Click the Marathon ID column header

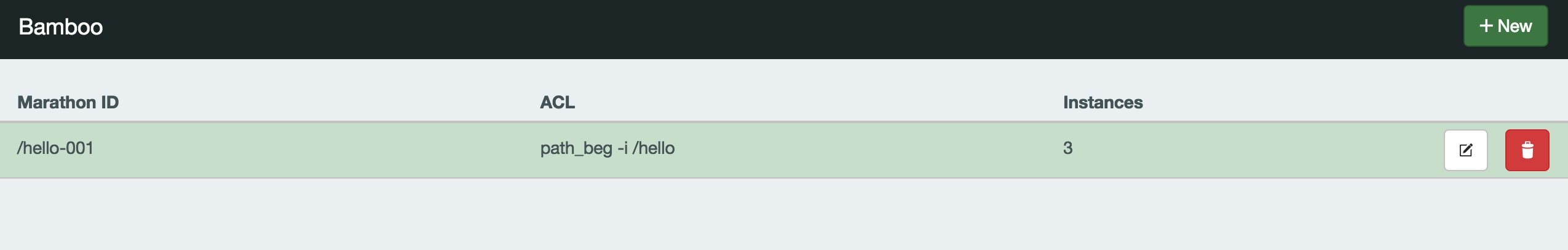(x=68, y=102)
